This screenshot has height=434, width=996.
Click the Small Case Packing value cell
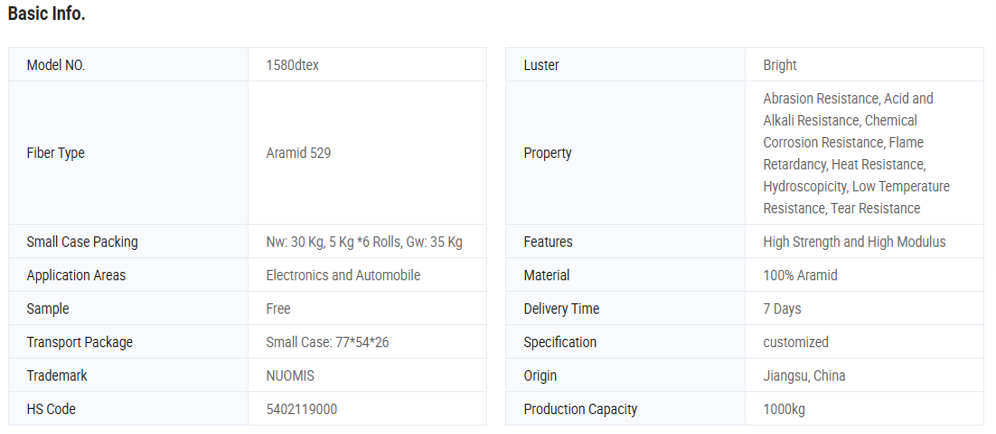click(x=364, y=242)
